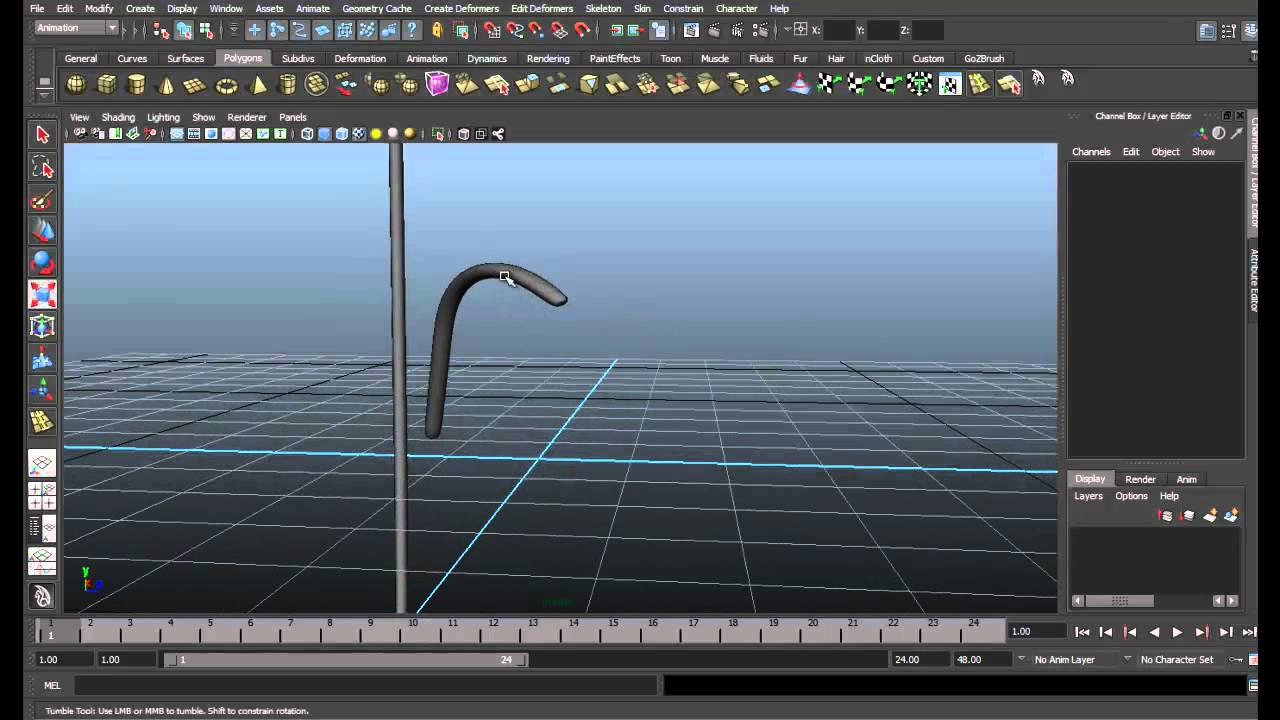1280x720 pixels.
Task: Toggle textured display in viewport
Action: (358, 134)
